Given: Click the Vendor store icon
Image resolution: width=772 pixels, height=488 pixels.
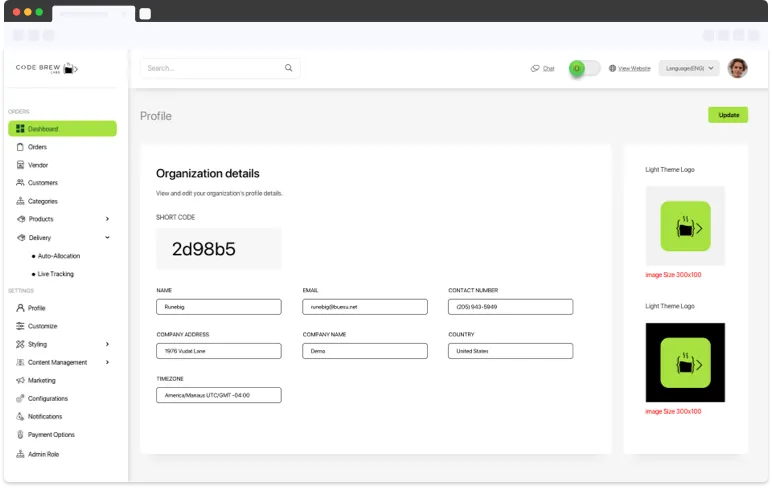Looking at the screenshot, I should coord(20,165).
